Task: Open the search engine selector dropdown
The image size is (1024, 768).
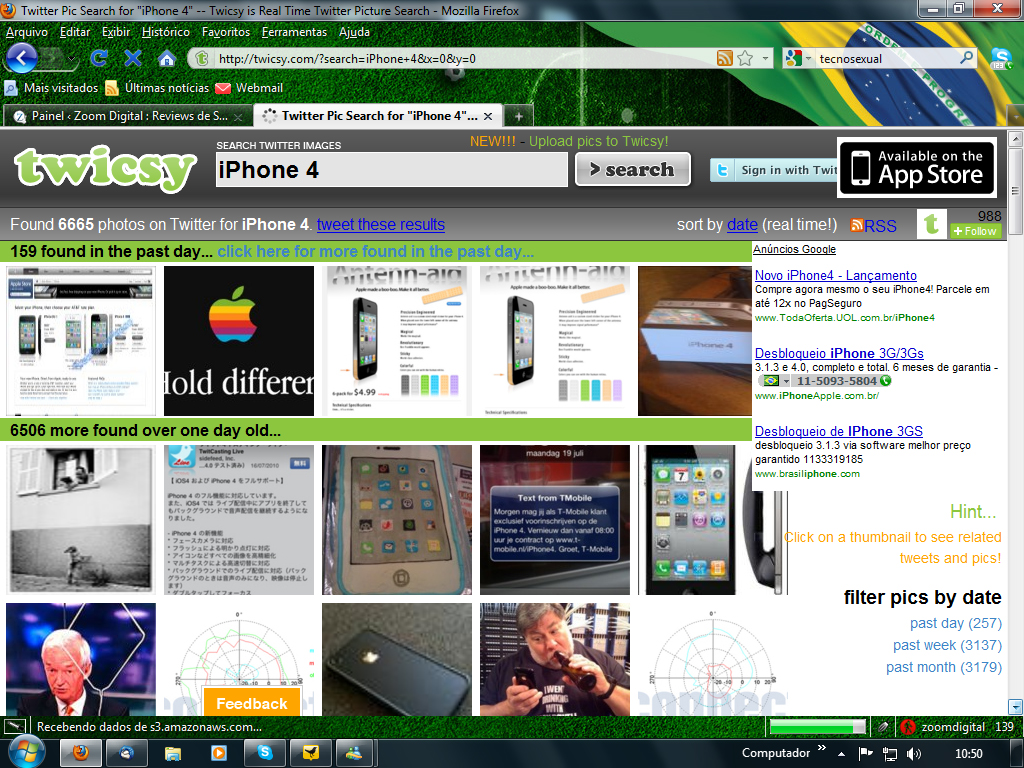Action: point(808,58)
